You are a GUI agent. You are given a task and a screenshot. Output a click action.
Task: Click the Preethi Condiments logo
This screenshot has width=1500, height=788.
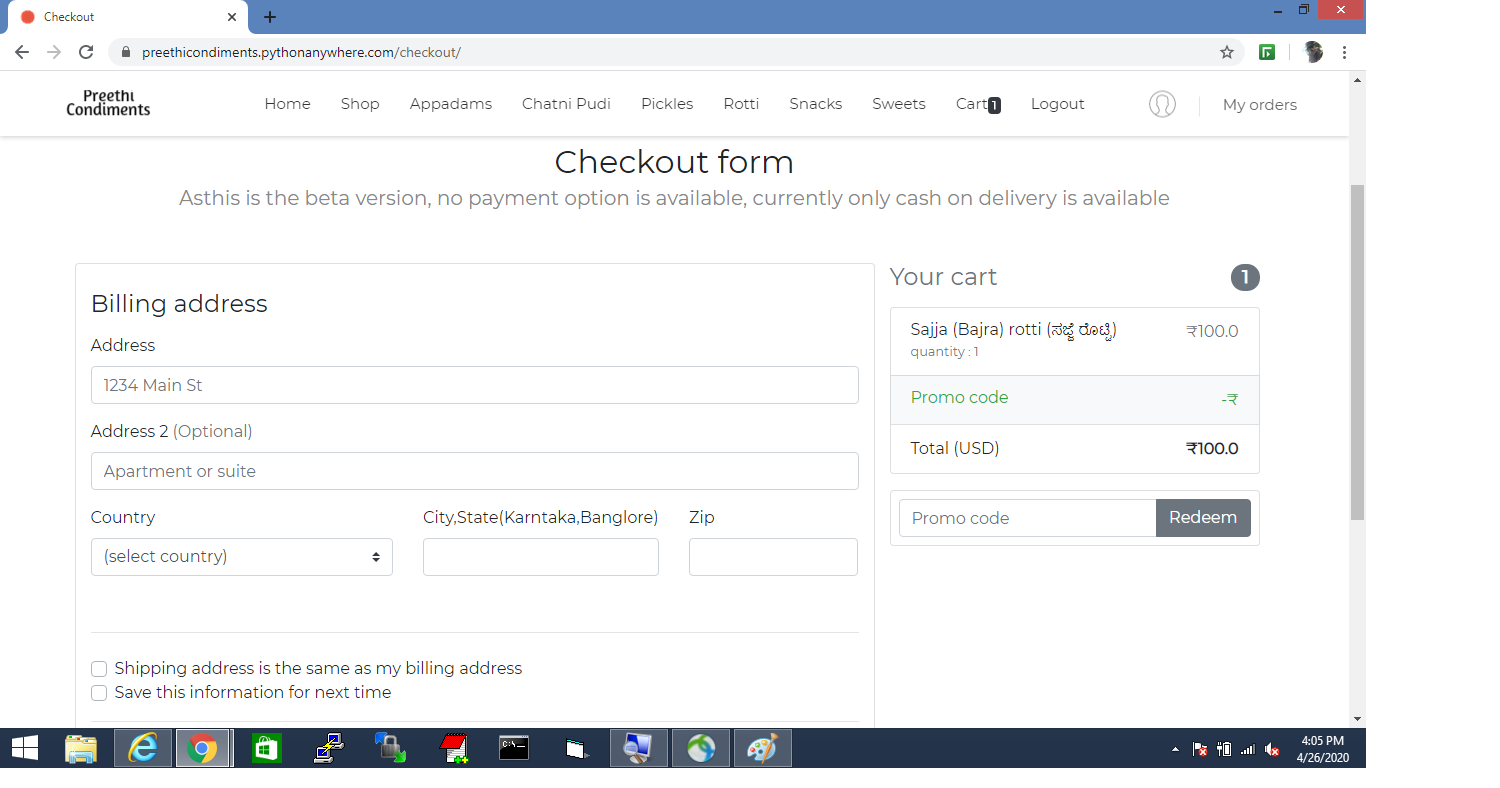coord(107,103)
